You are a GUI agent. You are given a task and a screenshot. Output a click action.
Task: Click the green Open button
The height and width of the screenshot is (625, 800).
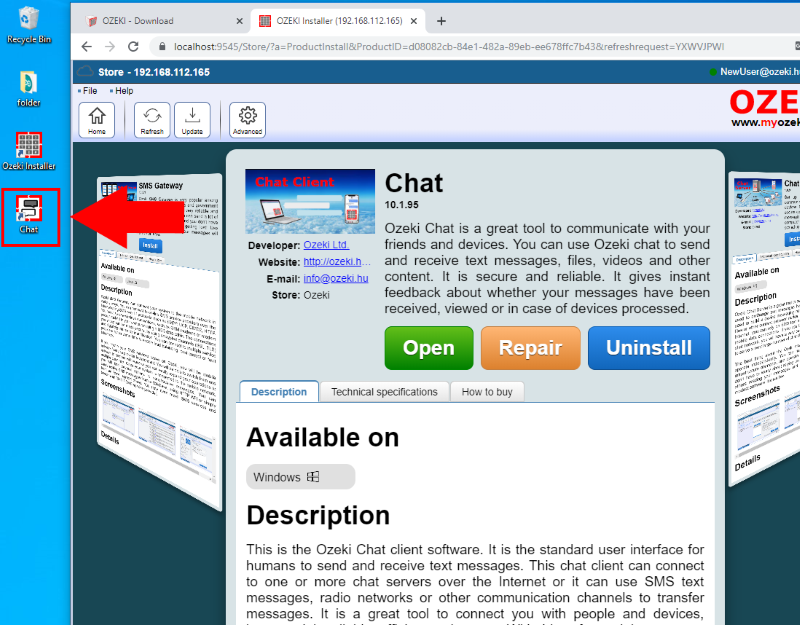(x=429, y=348)
